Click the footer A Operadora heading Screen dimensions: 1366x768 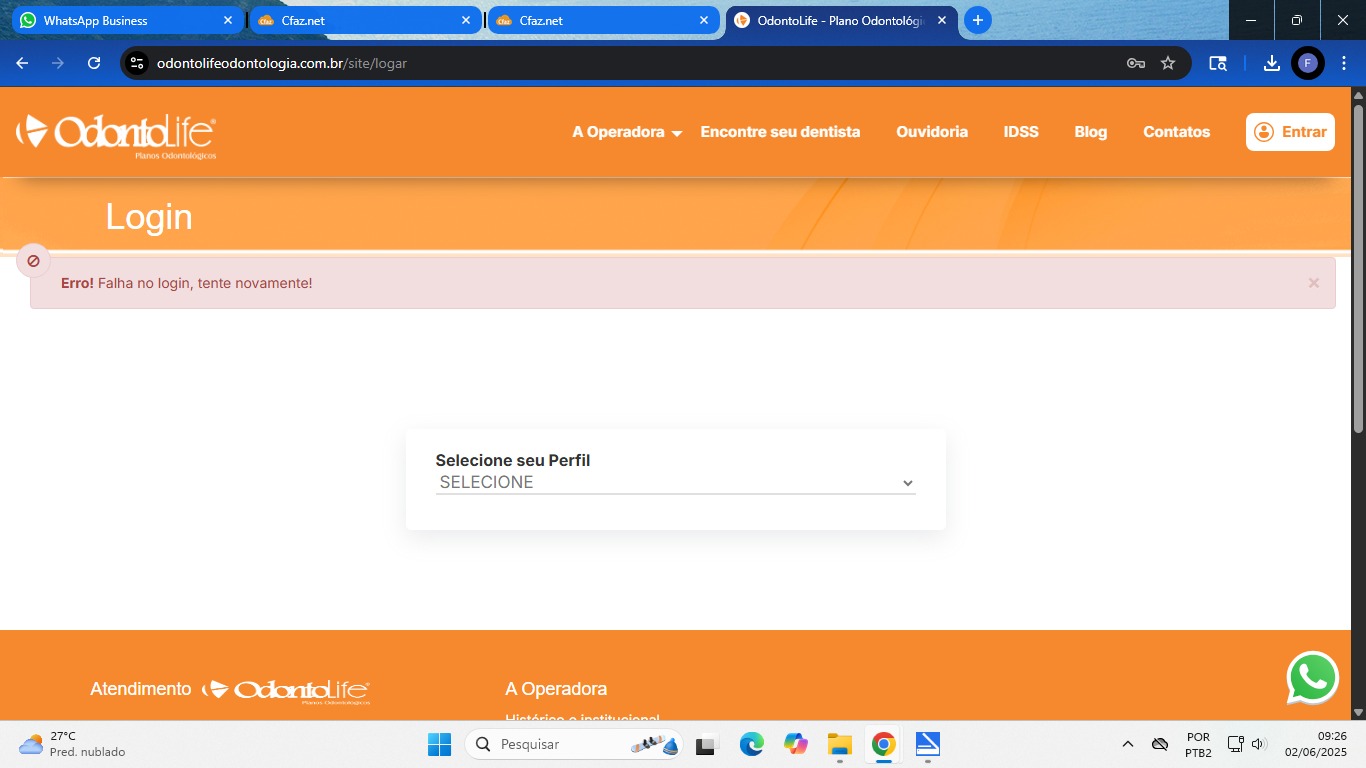(x=556, y=689)
